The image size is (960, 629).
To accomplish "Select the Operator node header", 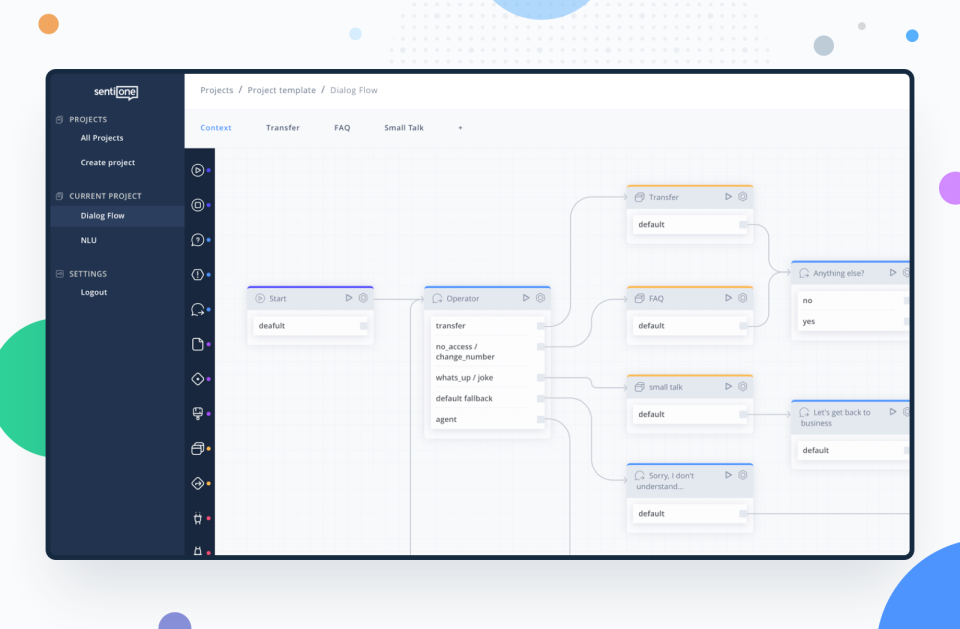I will point(487,298).
